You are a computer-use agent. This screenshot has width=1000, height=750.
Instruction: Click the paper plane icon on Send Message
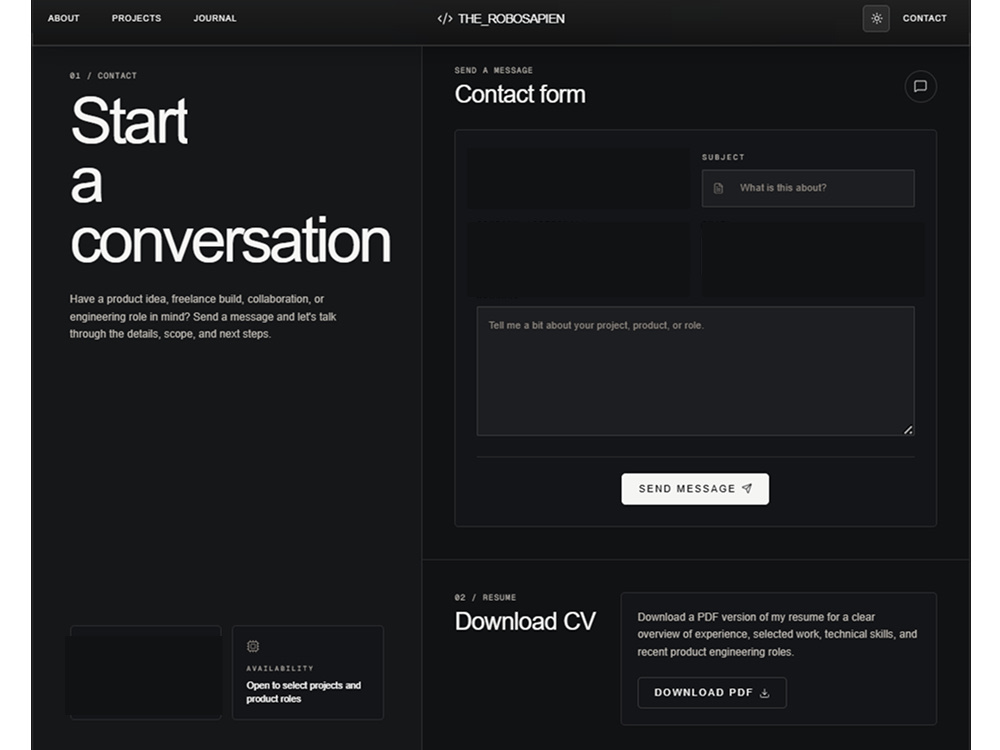click(747, 489)
